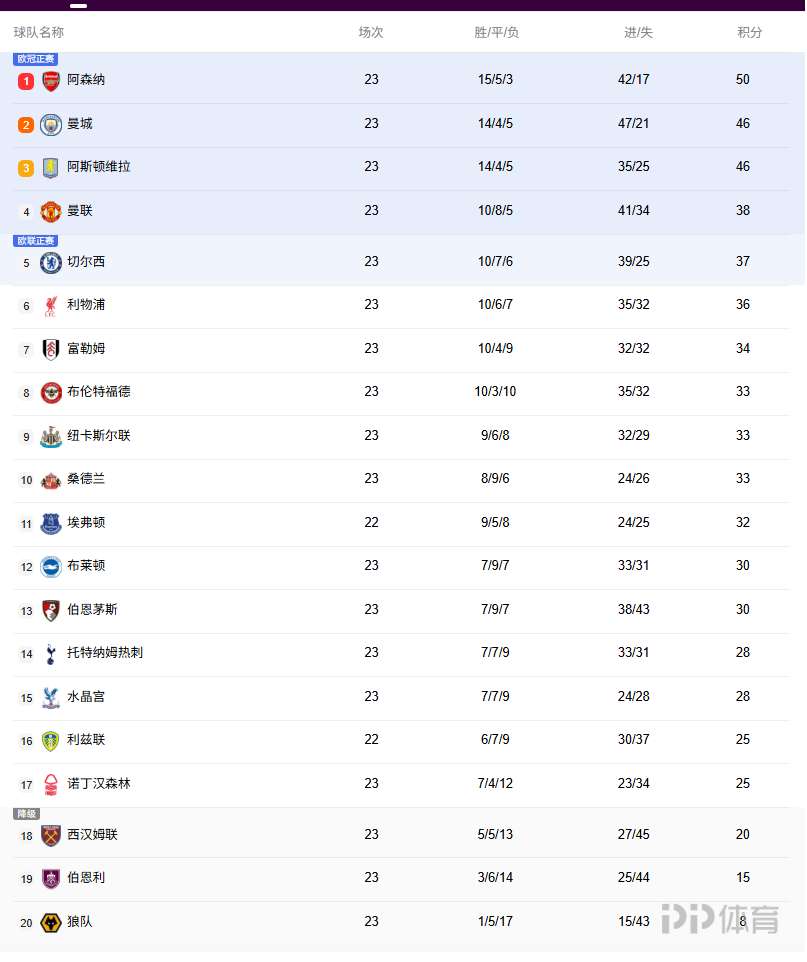Click the 欧冠正赛 zone label
This screenshot has height=962, width=807.
click(36, 59)
